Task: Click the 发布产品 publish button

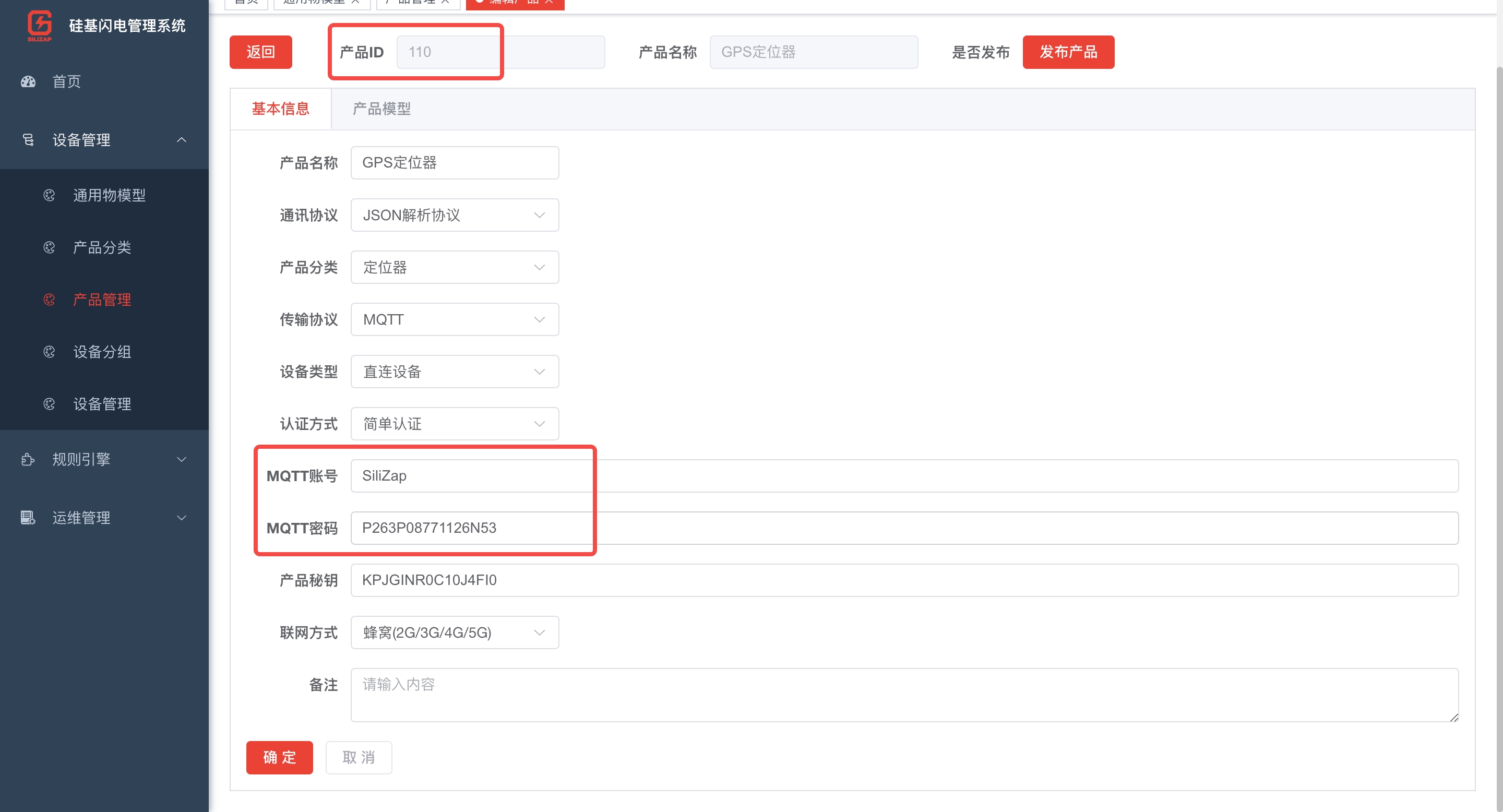Action: point(1068,52)
